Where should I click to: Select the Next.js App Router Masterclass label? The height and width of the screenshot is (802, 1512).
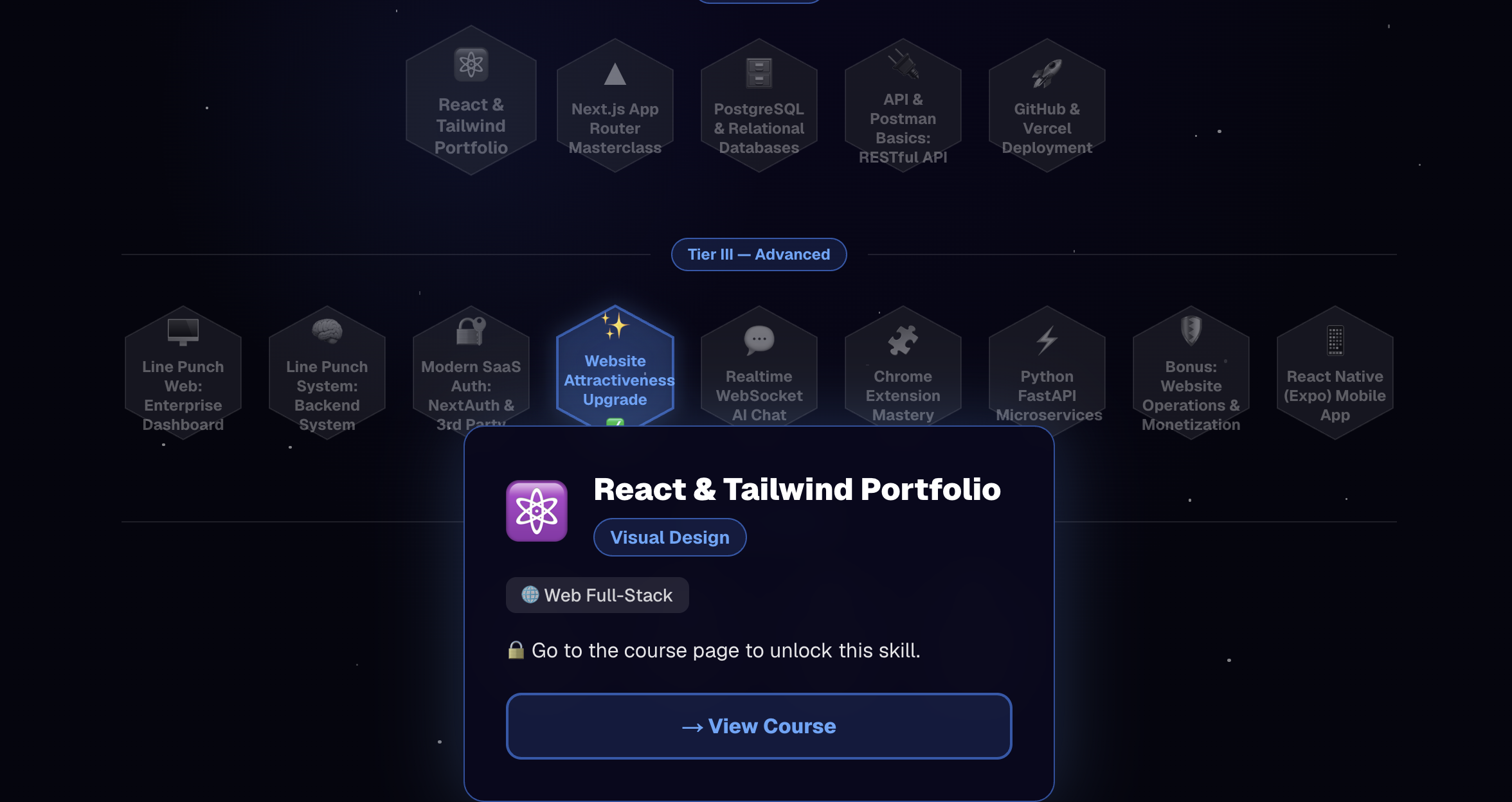(615, 129)
